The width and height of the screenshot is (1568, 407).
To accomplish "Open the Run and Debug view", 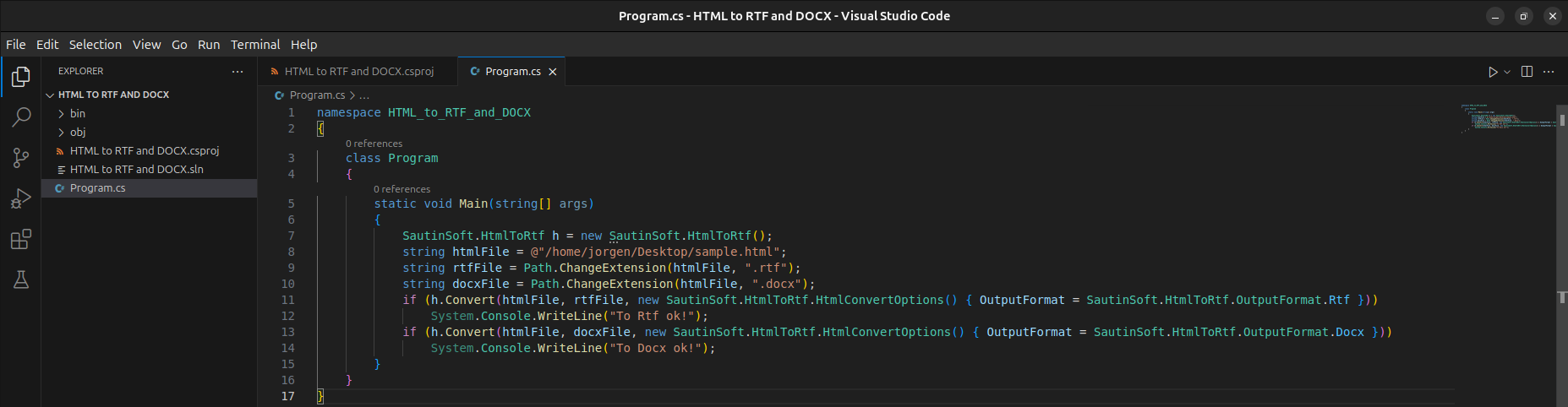I will pyautogui.click(x=21, y=198).
